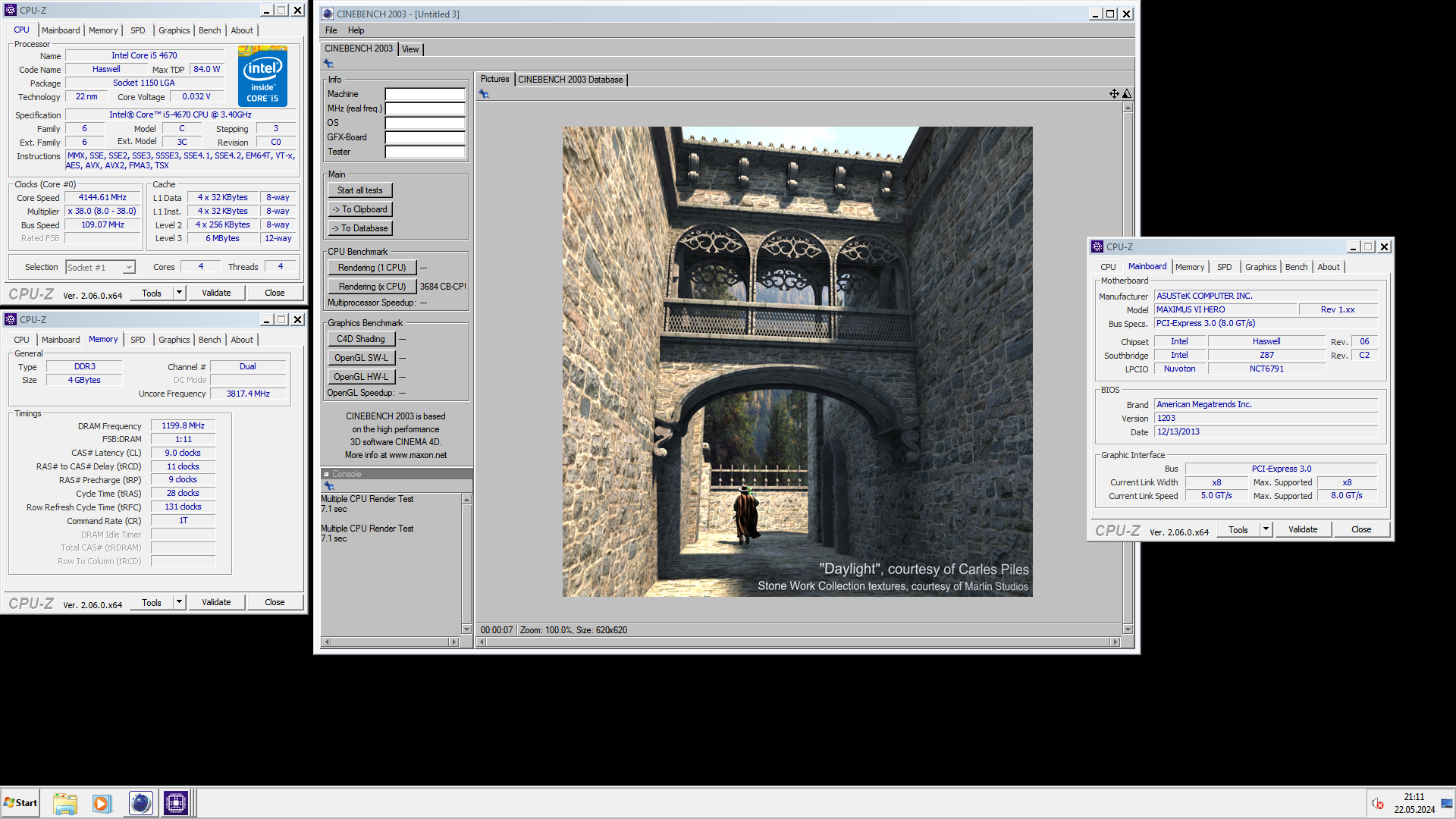The height and width of the screenshot is (819, 1456).
Task: Run the OpenGL SW-L test
Action: point(361,358)
